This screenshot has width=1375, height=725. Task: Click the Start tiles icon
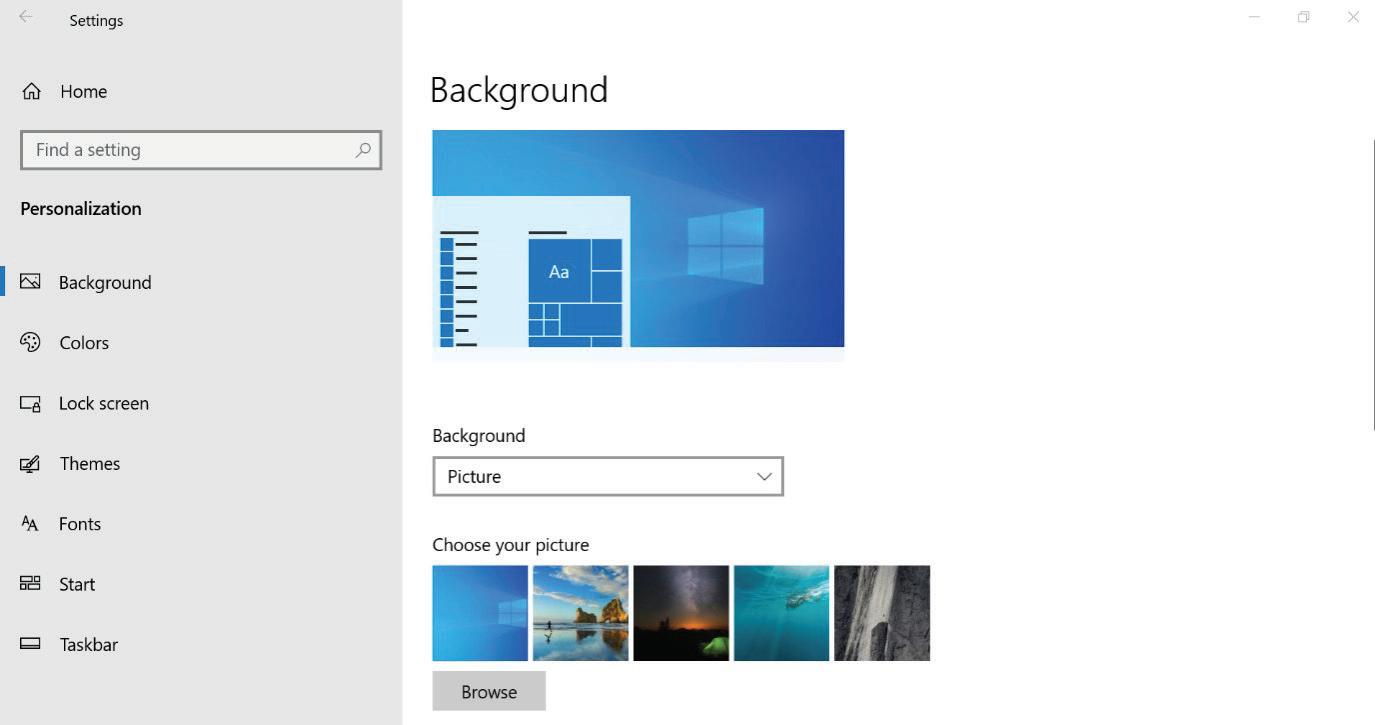pyautogui.click(x=30, y=583)
